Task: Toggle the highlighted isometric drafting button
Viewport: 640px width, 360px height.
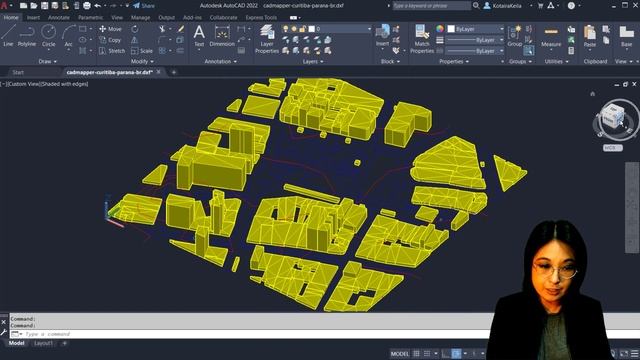Action: 456,353
